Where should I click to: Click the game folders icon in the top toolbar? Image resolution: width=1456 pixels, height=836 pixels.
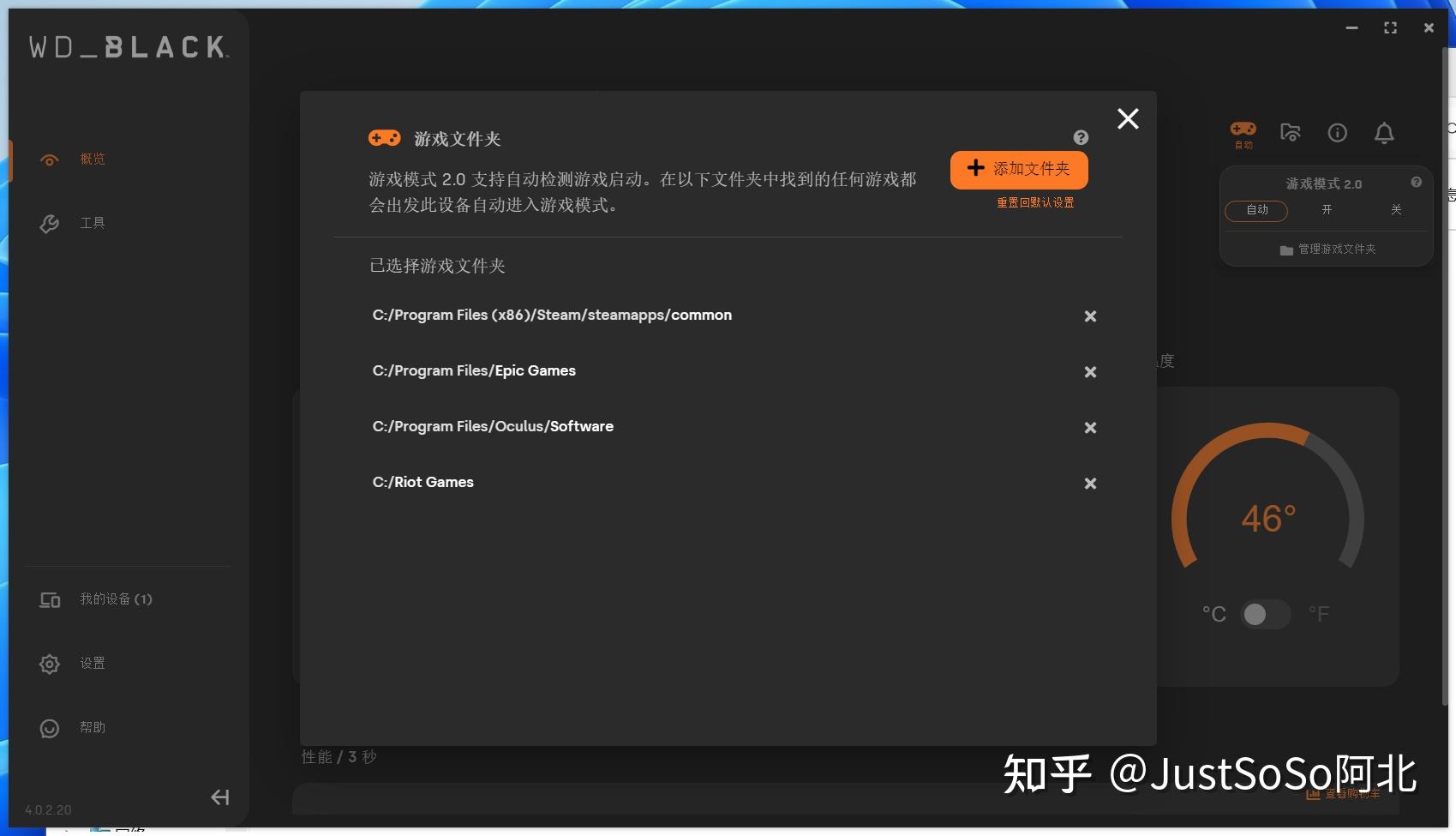click(x=1291, y=132)
